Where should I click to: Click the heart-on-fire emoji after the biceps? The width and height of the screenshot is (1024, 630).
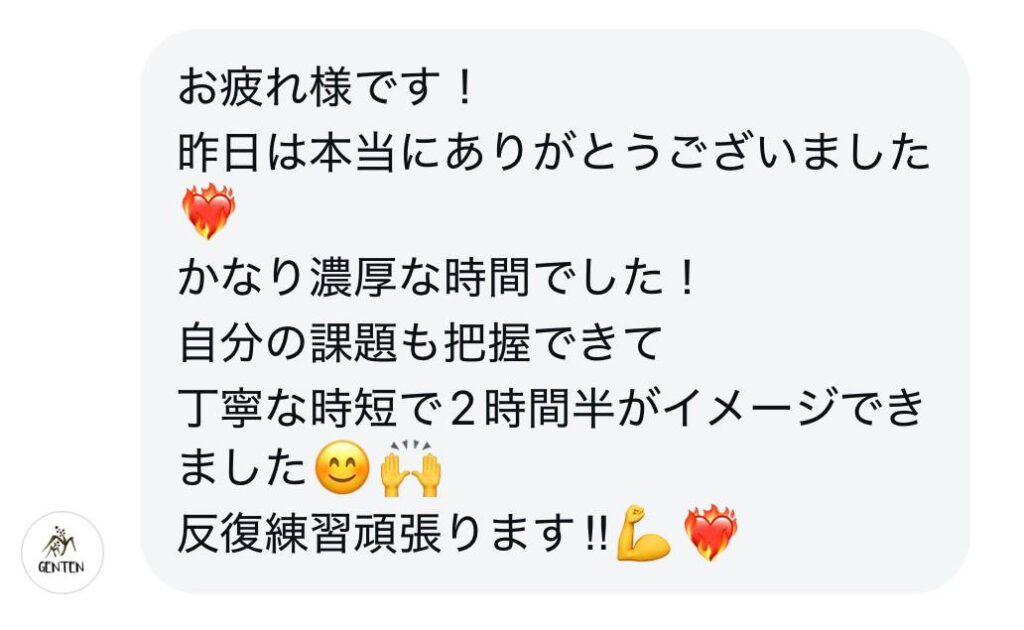coord(711,532)
